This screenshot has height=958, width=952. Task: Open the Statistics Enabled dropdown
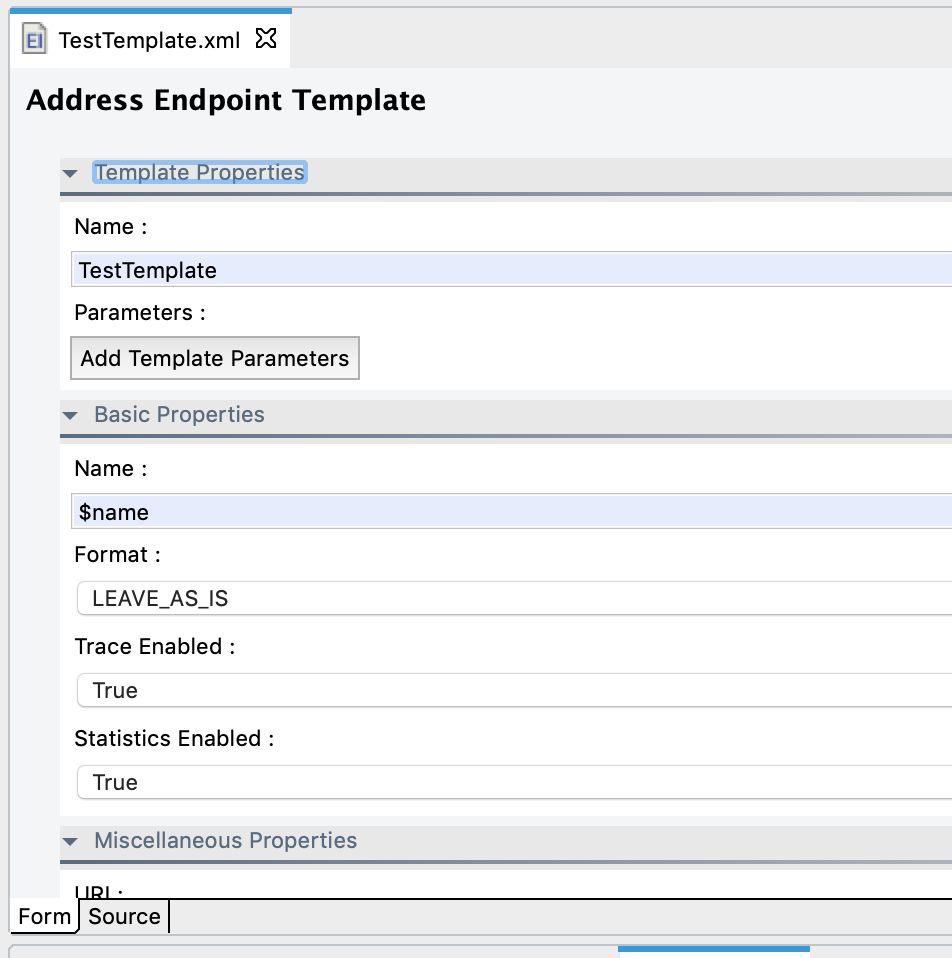coord(514,782)
